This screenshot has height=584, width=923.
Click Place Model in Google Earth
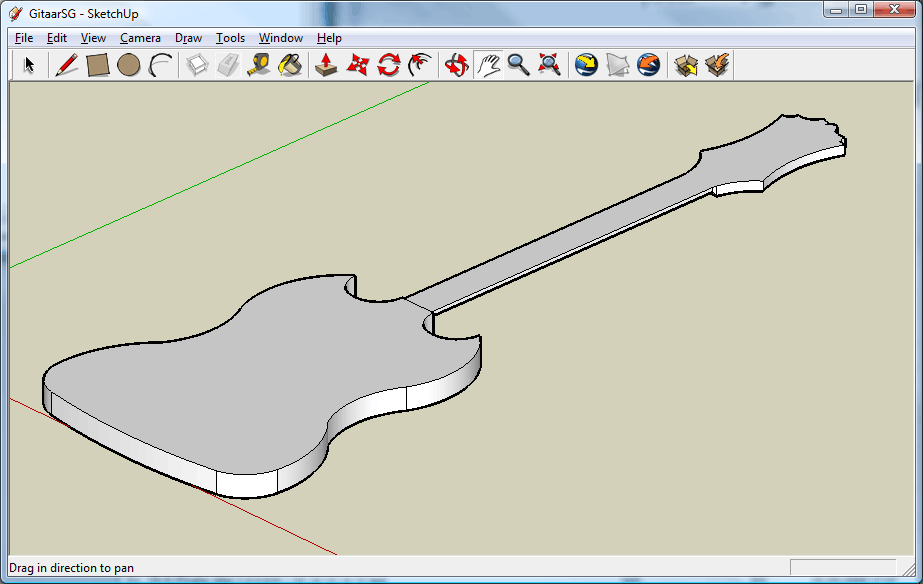click(649, 65)
